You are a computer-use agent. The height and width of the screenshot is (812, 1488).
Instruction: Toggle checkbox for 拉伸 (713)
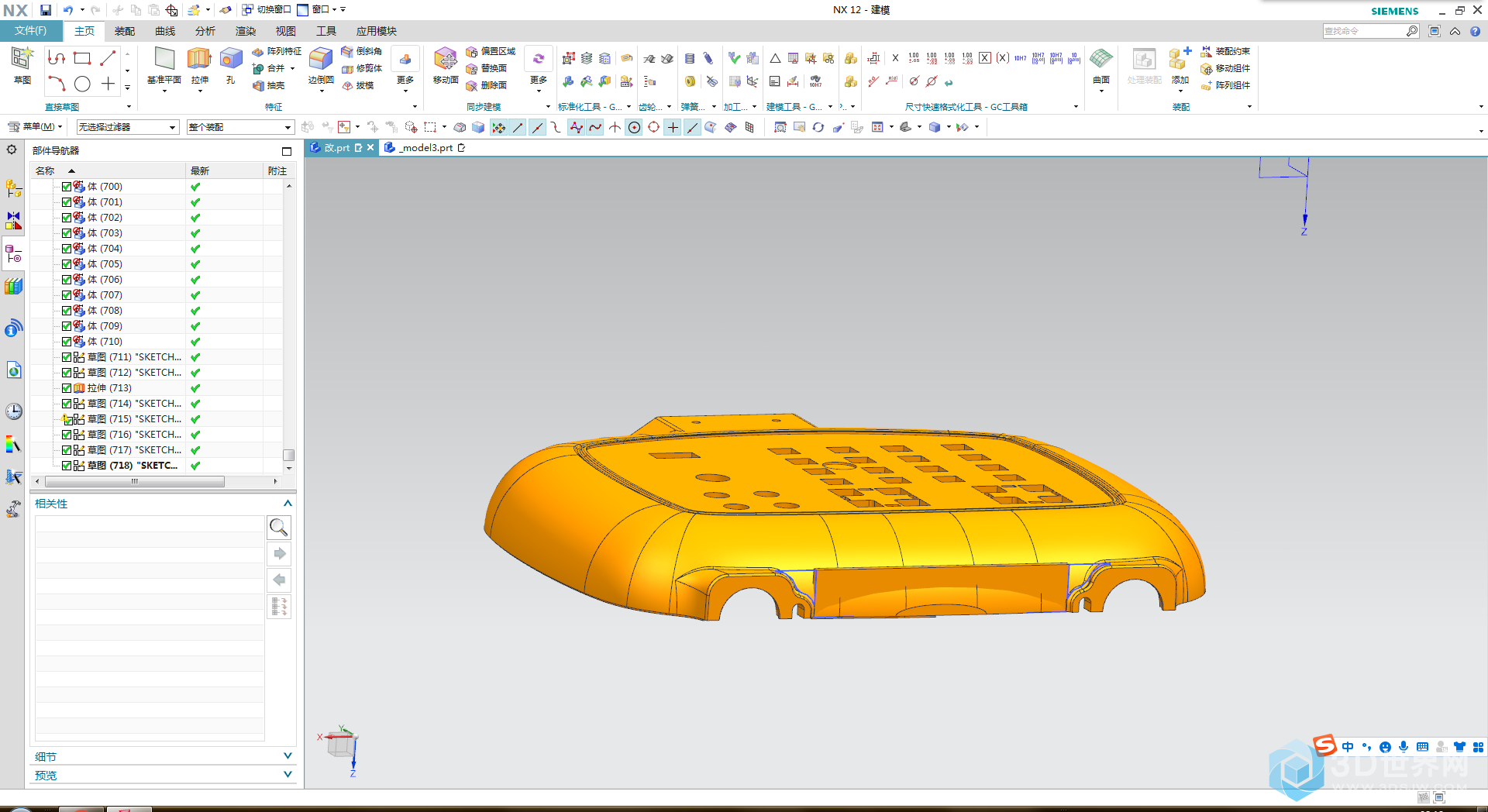(x=67, y=388)
